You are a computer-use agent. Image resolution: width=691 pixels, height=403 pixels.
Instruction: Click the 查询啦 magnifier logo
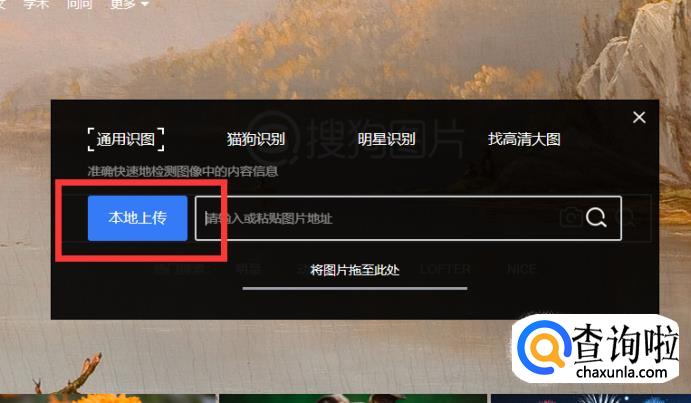pyautogui.click(x=543, y=346)
